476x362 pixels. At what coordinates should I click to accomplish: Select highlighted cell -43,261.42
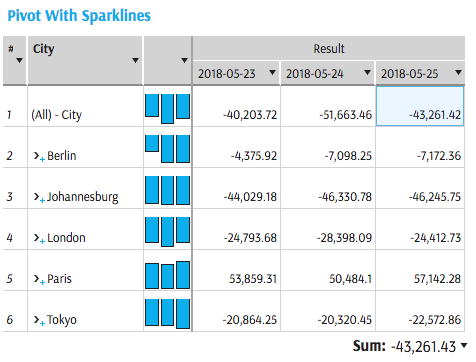coord(420,106)
